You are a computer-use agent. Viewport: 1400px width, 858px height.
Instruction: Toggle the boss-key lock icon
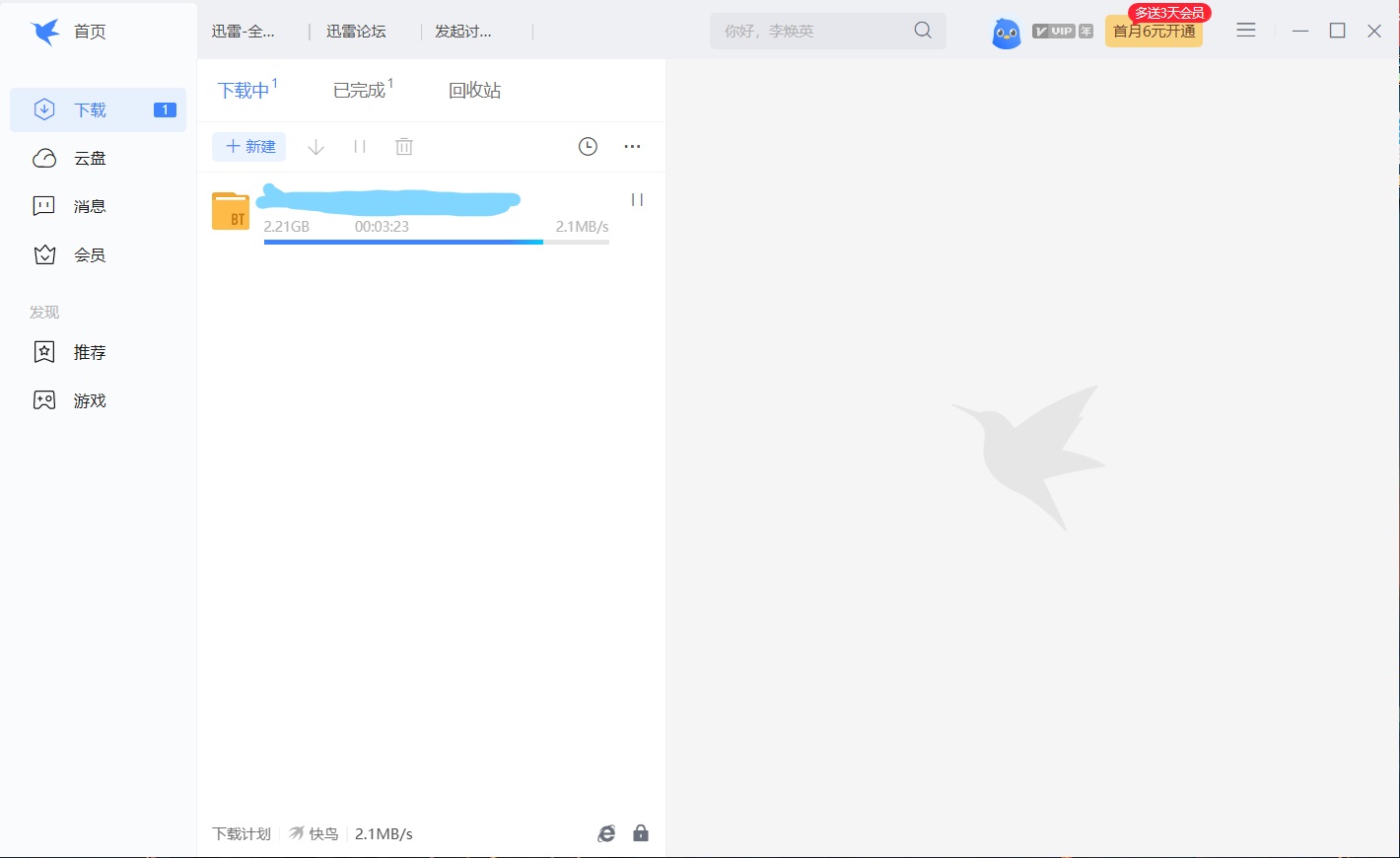pyautogui.click(x=640, y=832)
